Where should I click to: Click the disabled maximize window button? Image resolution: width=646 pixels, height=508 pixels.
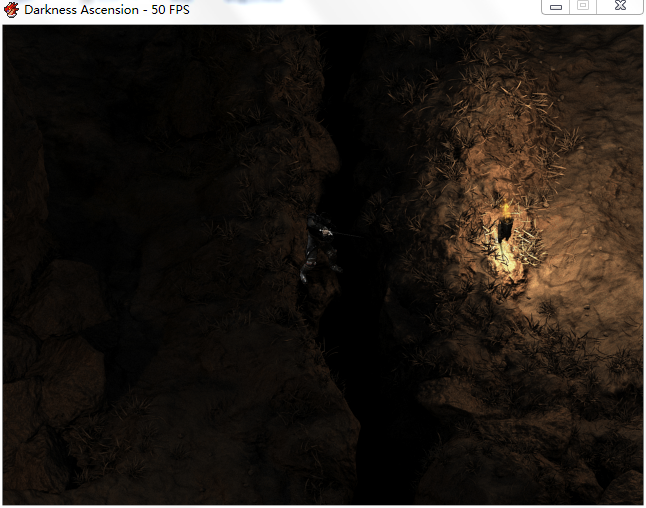583,7
